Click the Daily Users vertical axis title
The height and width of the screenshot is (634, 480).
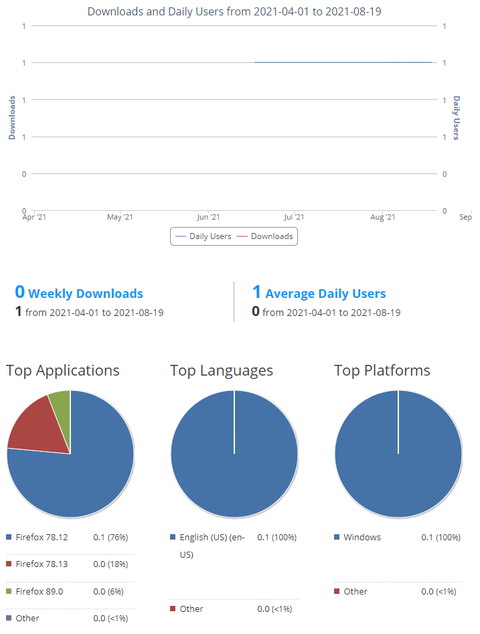[456, 118]
